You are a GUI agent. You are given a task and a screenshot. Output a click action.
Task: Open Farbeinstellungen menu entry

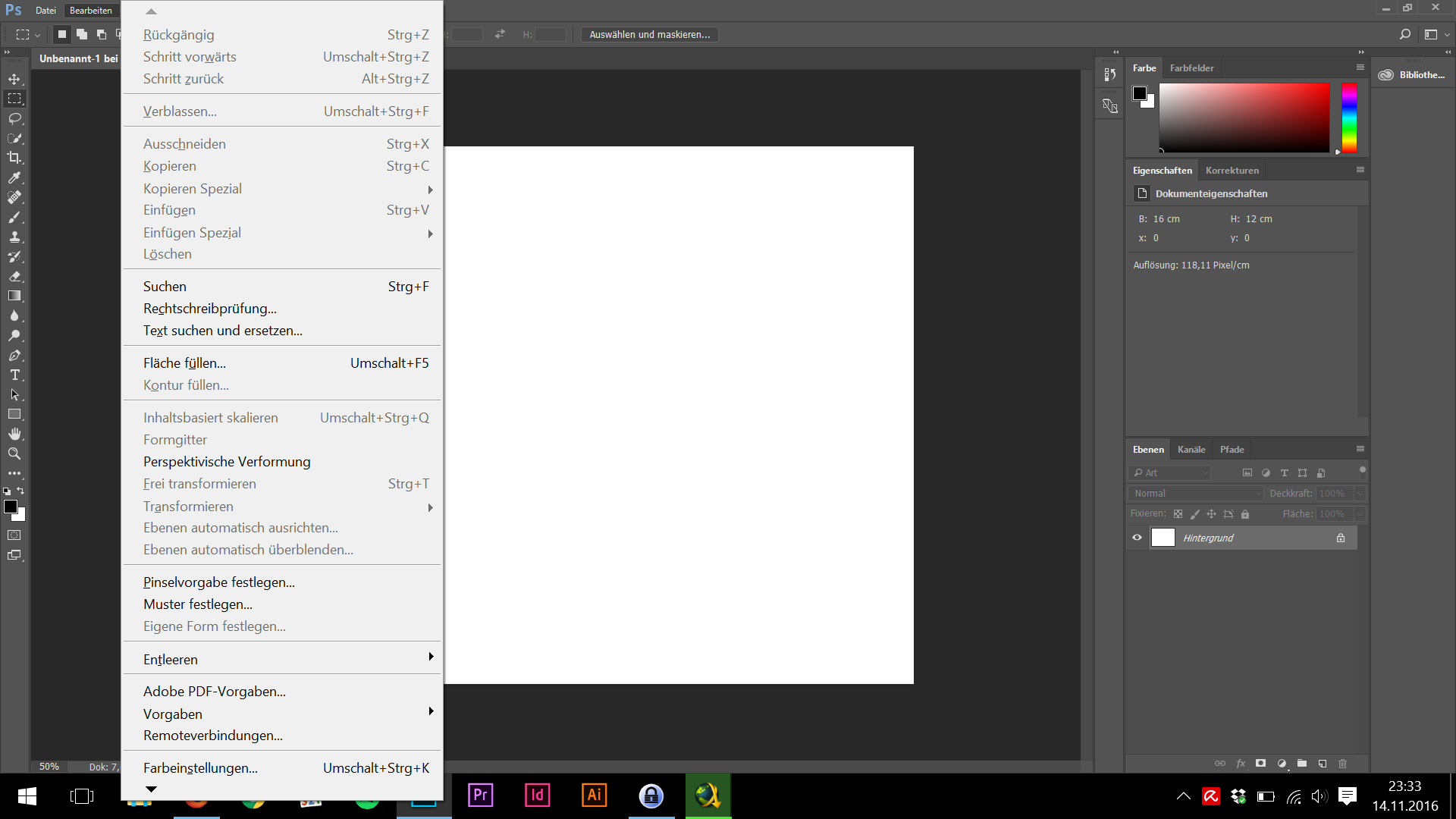tap(200, 768)
